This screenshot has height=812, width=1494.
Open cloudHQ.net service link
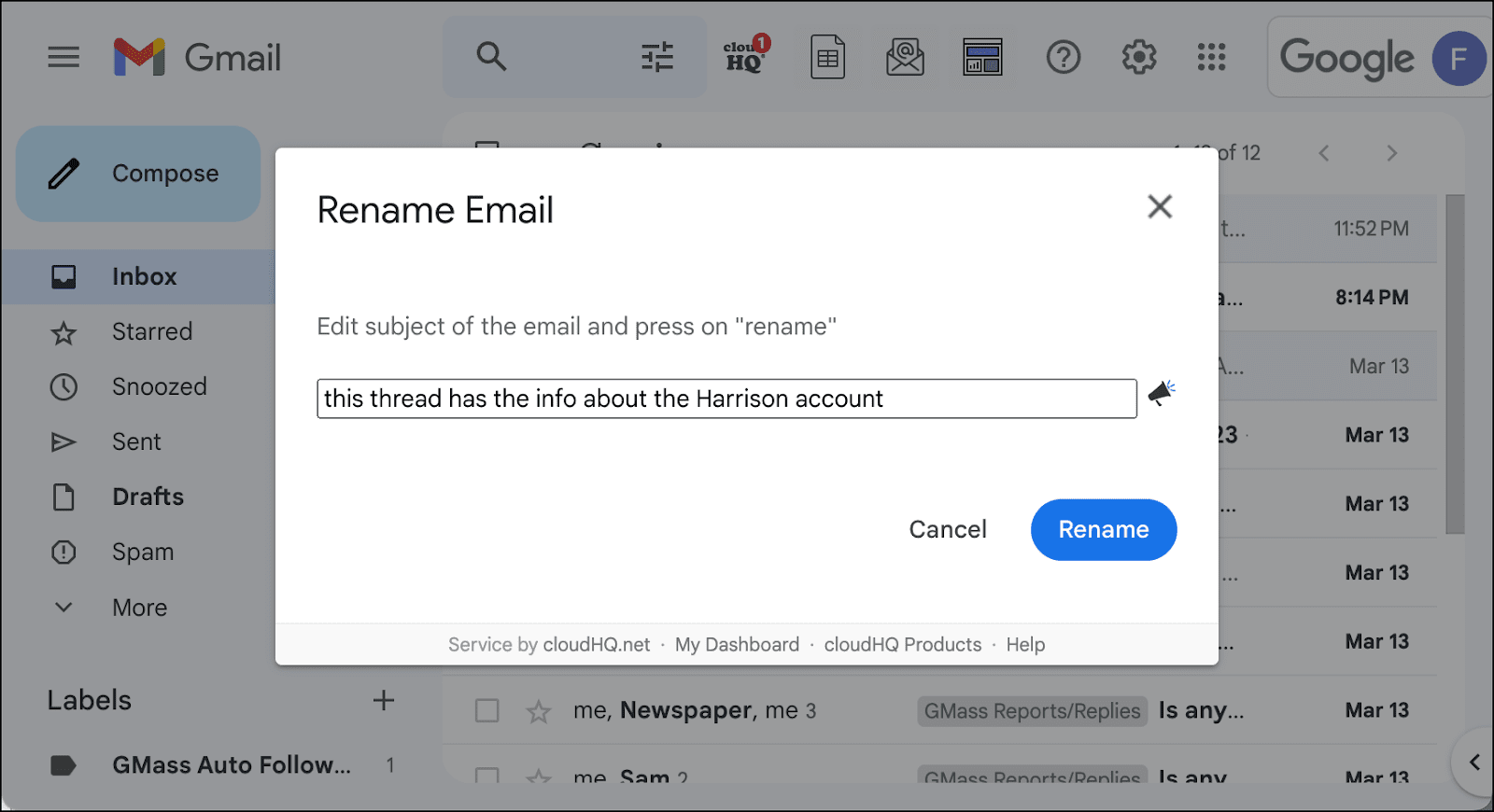click(x=597, y=645)
